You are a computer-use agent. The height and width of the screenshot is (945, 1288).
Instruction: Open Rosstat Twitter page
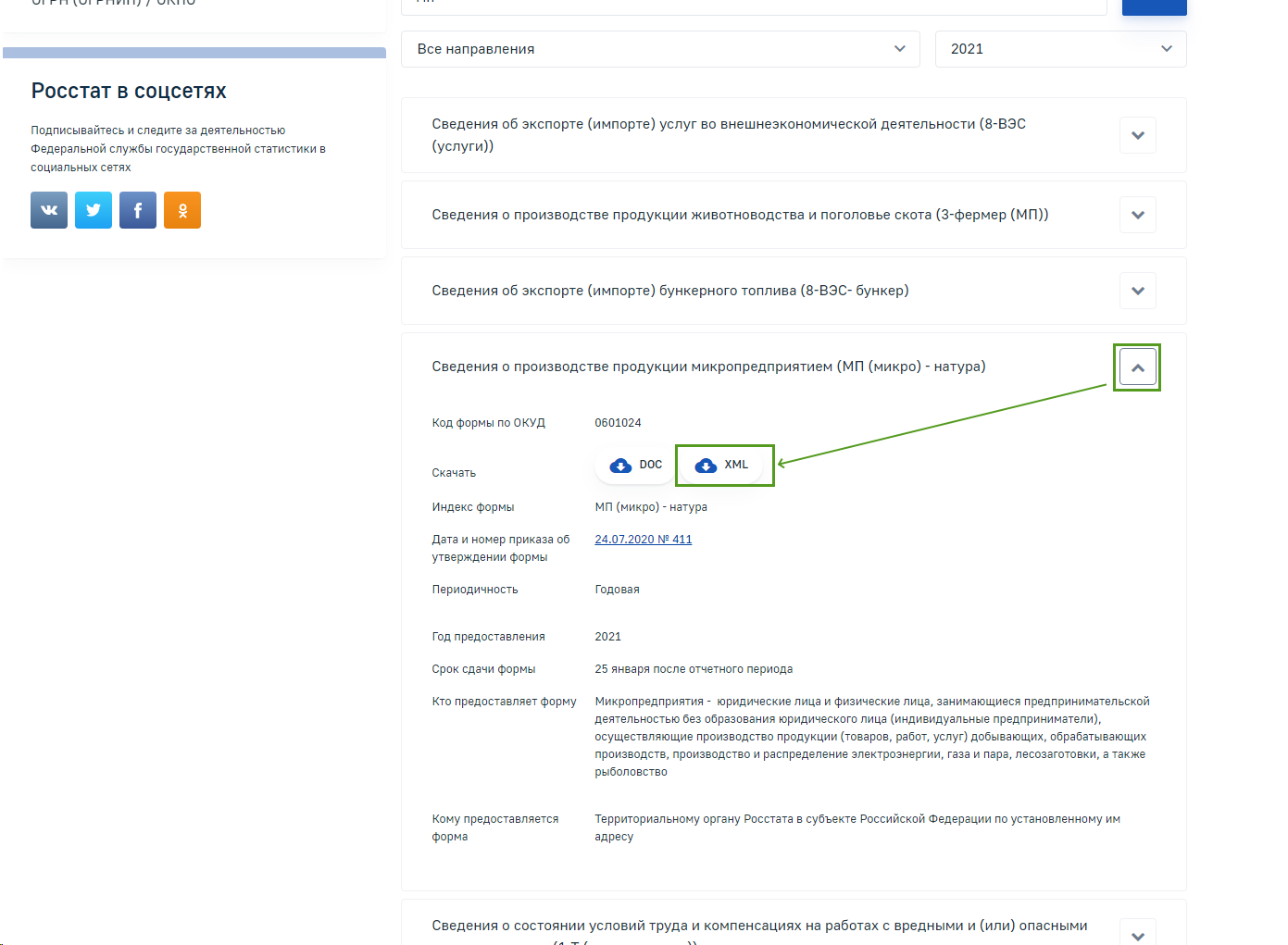94,210
